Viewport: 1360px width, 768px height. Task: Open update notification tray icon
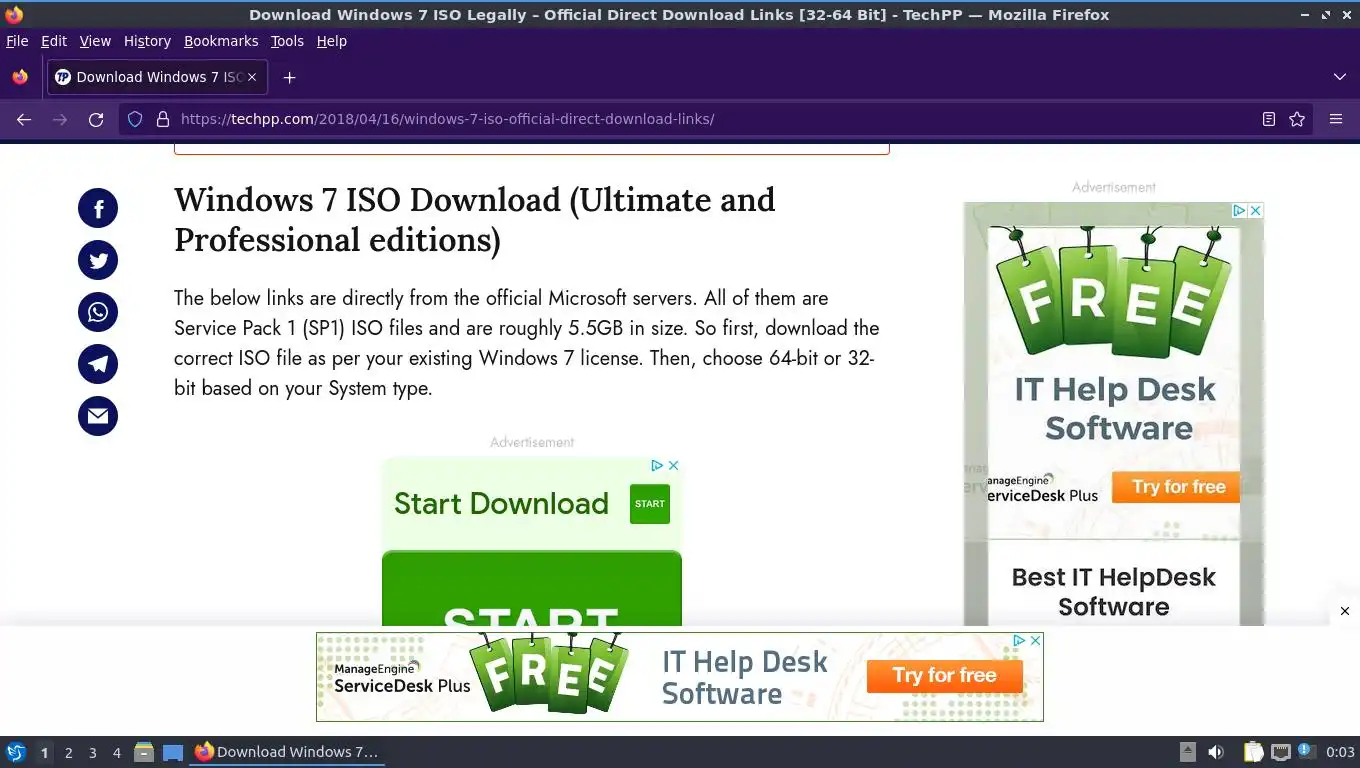coord(1306,751)
